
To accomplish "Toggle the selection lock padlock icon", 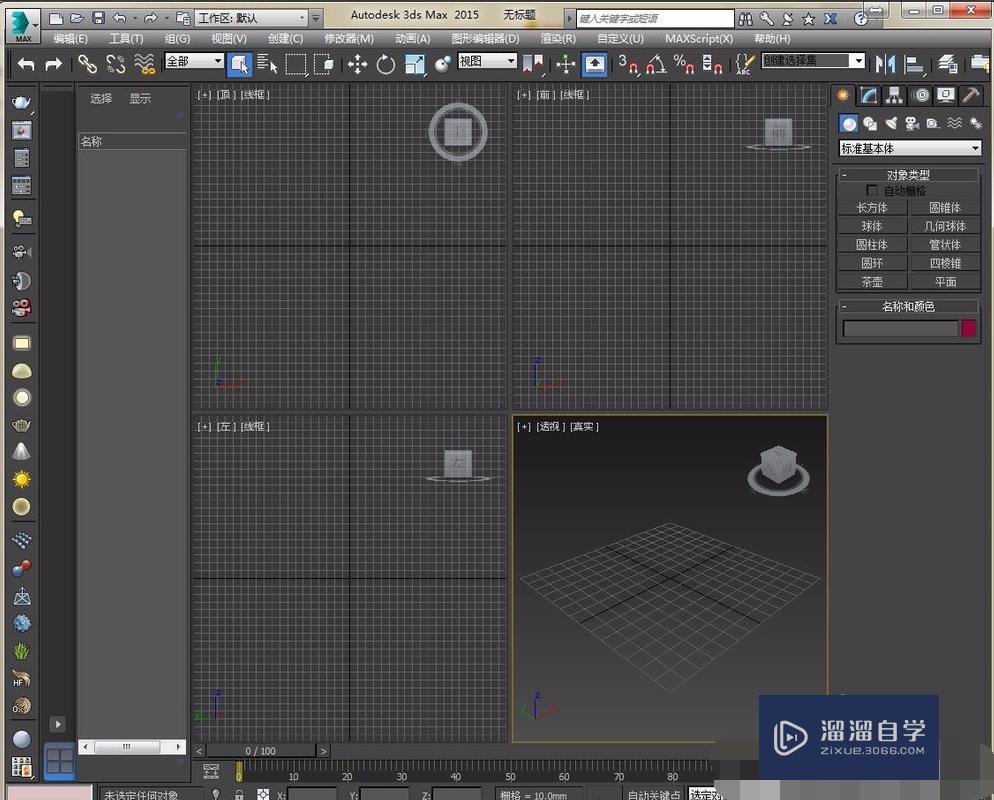I will click(x=239, y=794).
